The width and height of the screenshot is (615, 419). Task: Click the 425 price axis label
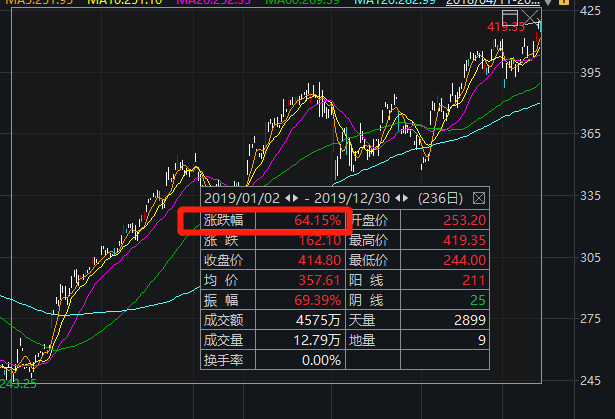click(x=590, y=11)
